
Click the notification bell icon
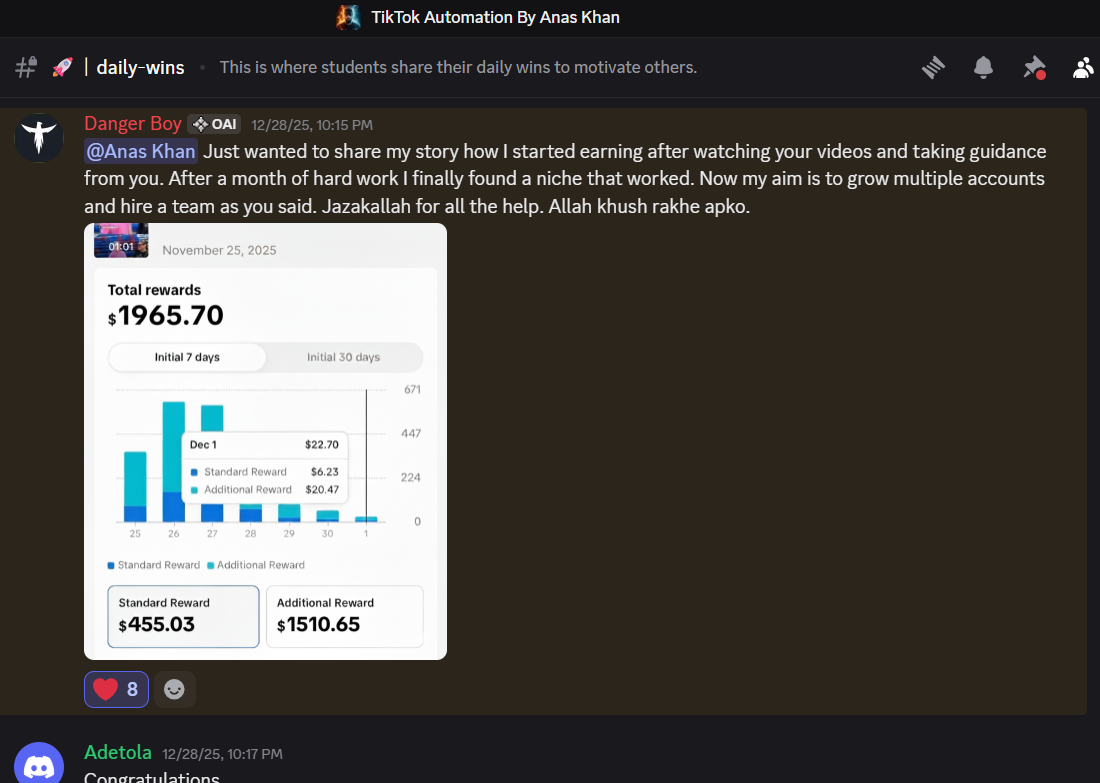(x=983, y=67)
